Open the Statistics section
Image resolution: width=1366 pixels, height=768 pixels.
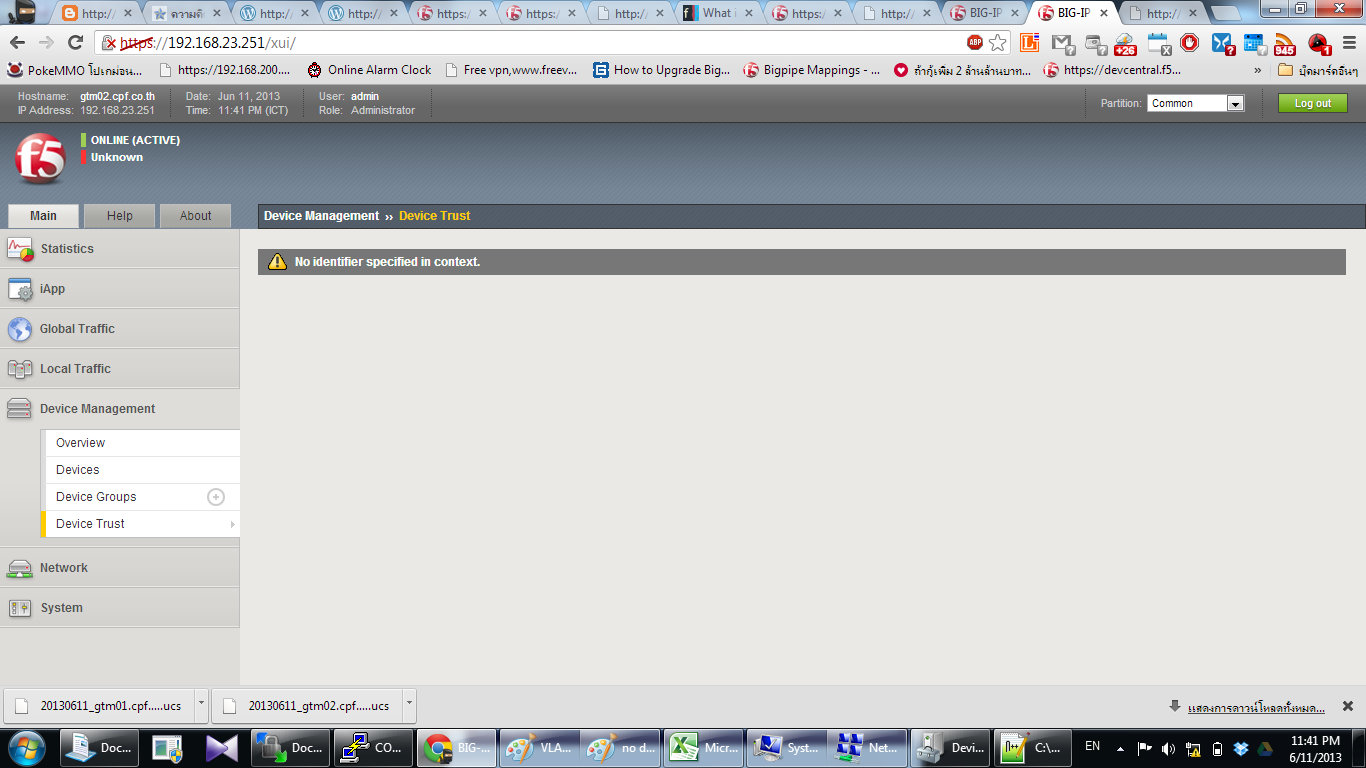click(120, 249)
